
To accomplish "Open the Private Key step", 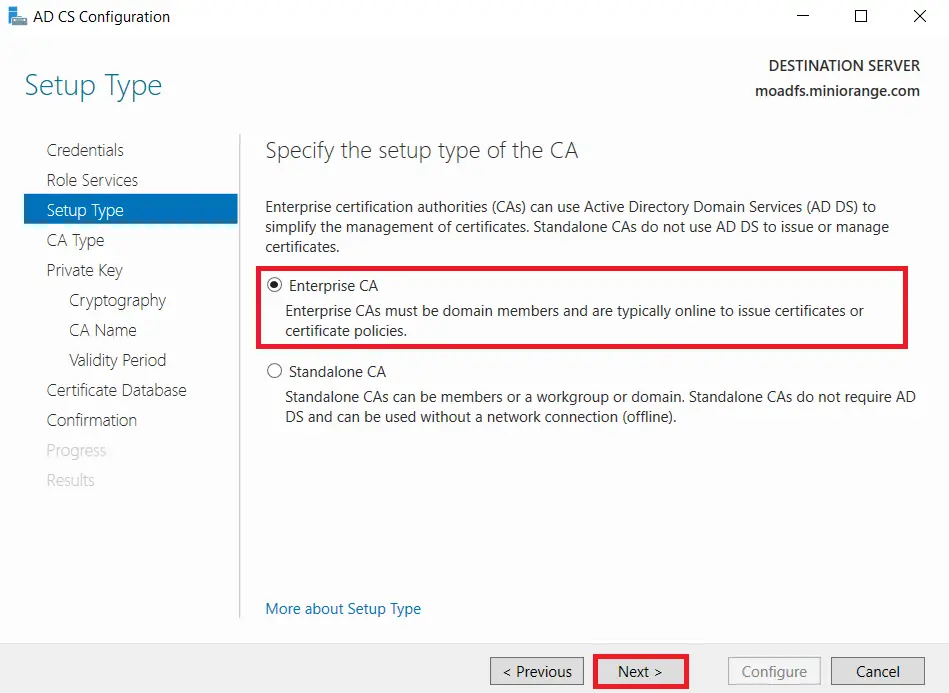I will pos(85,270).
